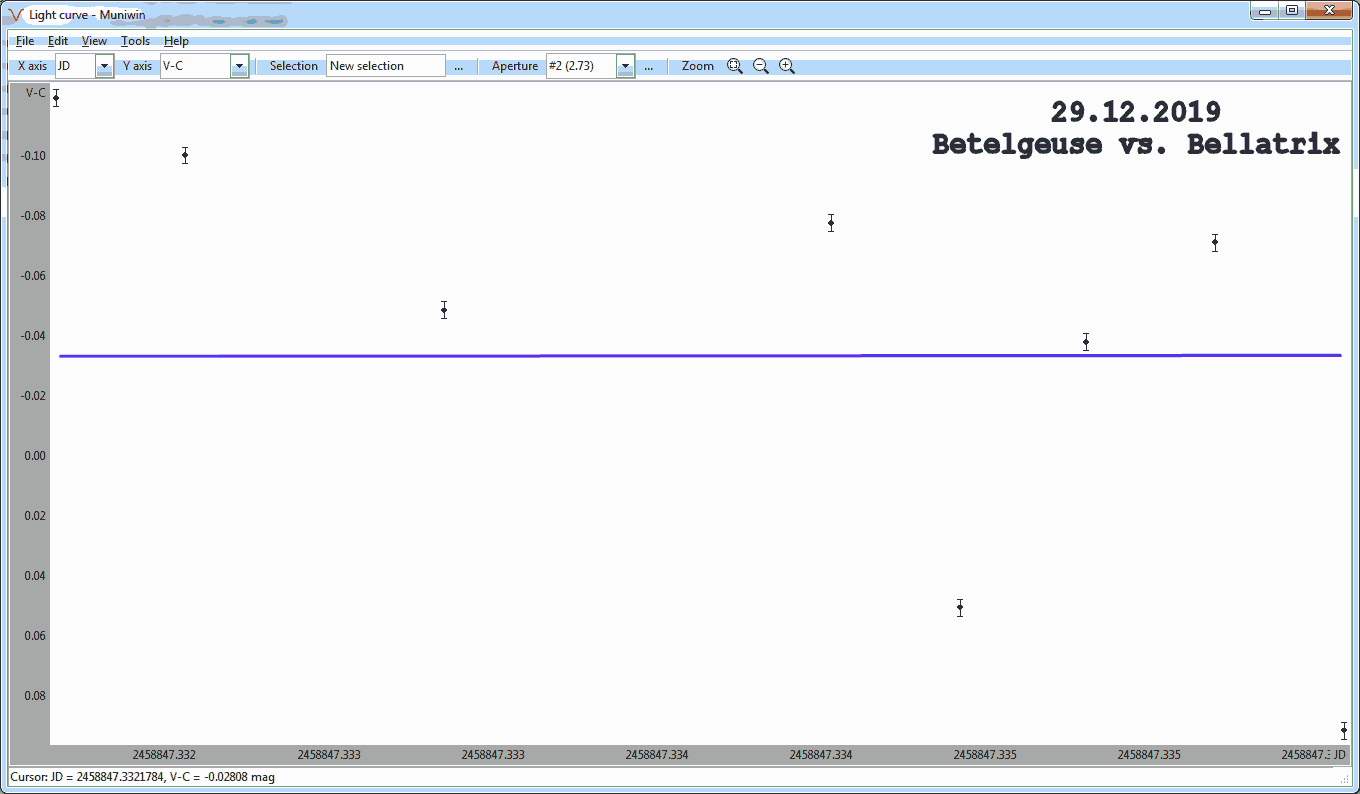Open the Edit menu

click(58, 41)
